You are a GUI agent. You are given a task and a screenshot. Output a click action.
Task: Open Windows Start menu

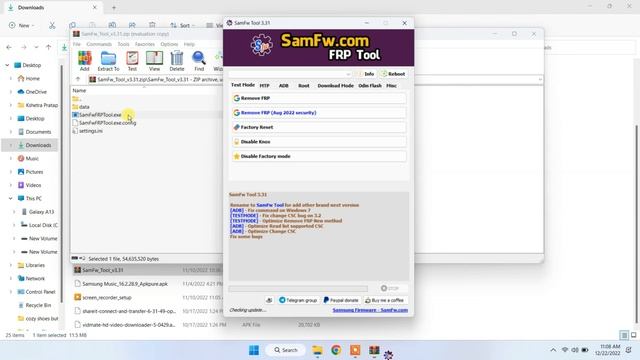click(x=254, y=350)
